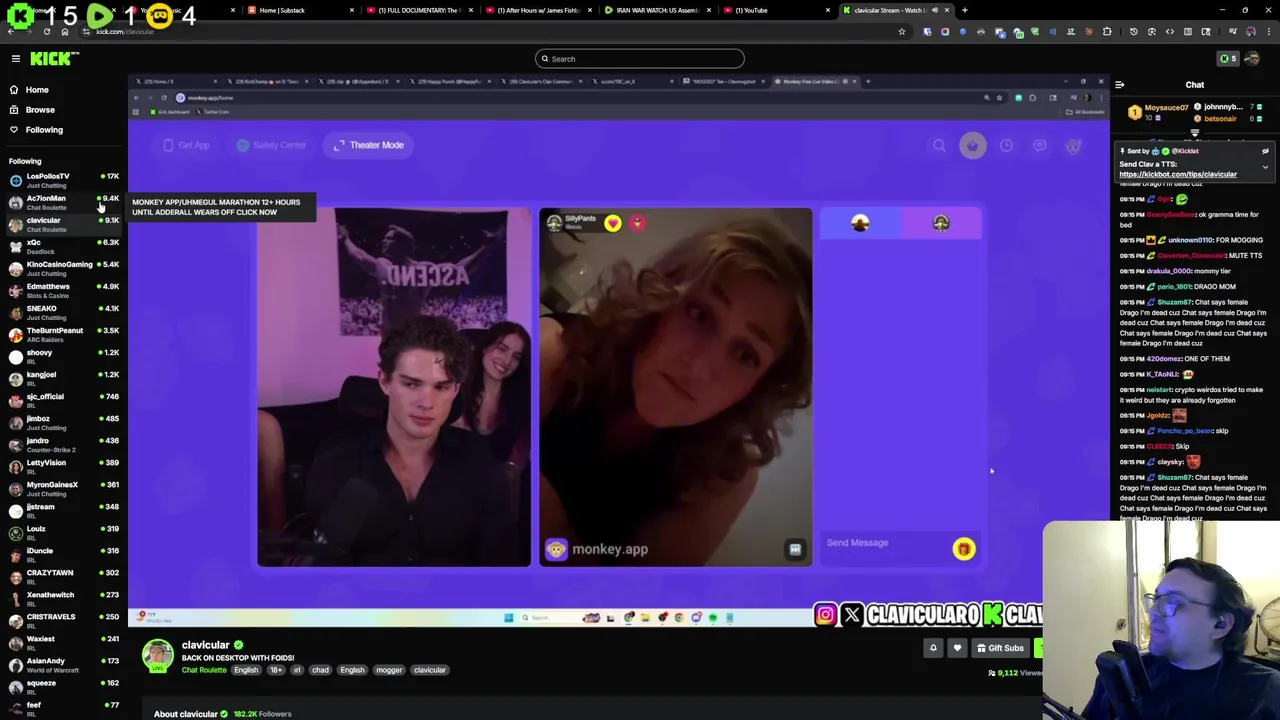The height and width of the screenshot is (720, 1280).
Task: Open SNEAKO channel in the sidebar
Action: 62,312
